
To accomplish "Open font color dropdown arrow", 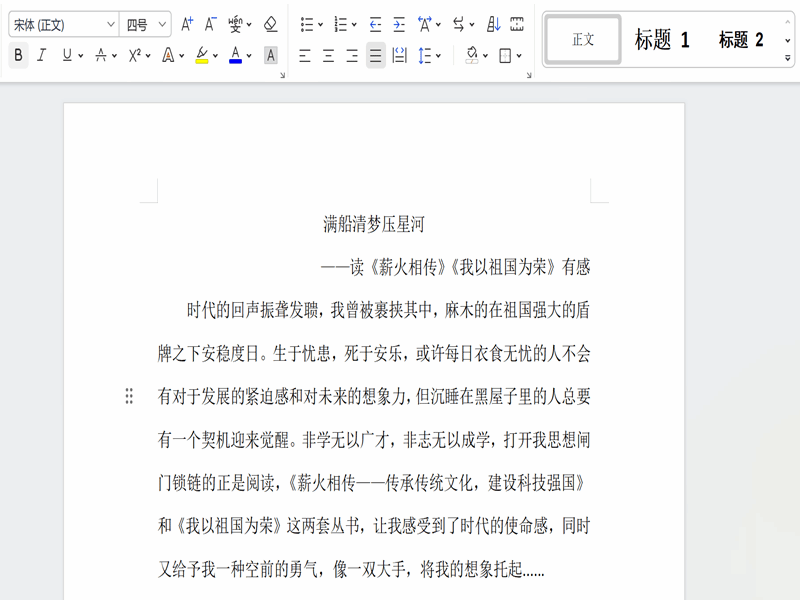I will click(249, 56).
